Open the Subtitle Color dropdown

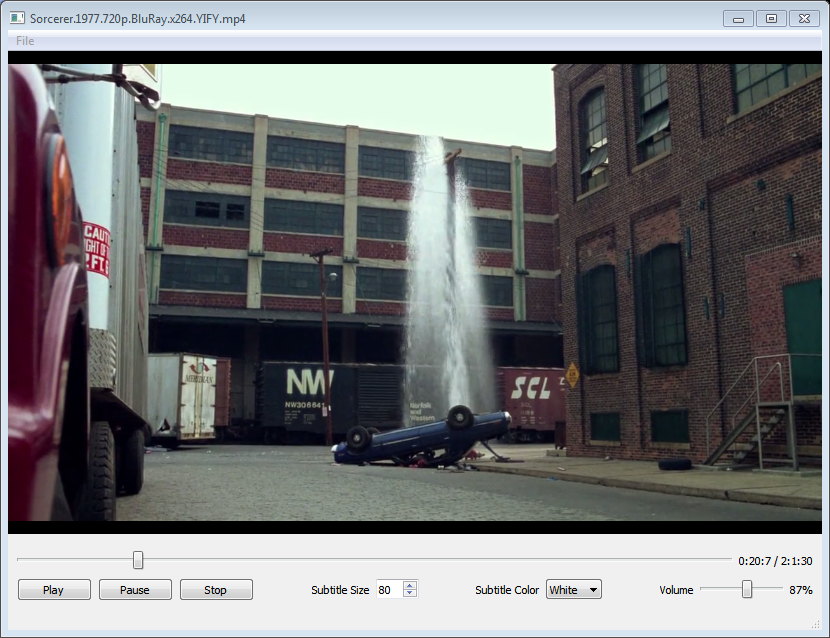click(x=574, y=589)
